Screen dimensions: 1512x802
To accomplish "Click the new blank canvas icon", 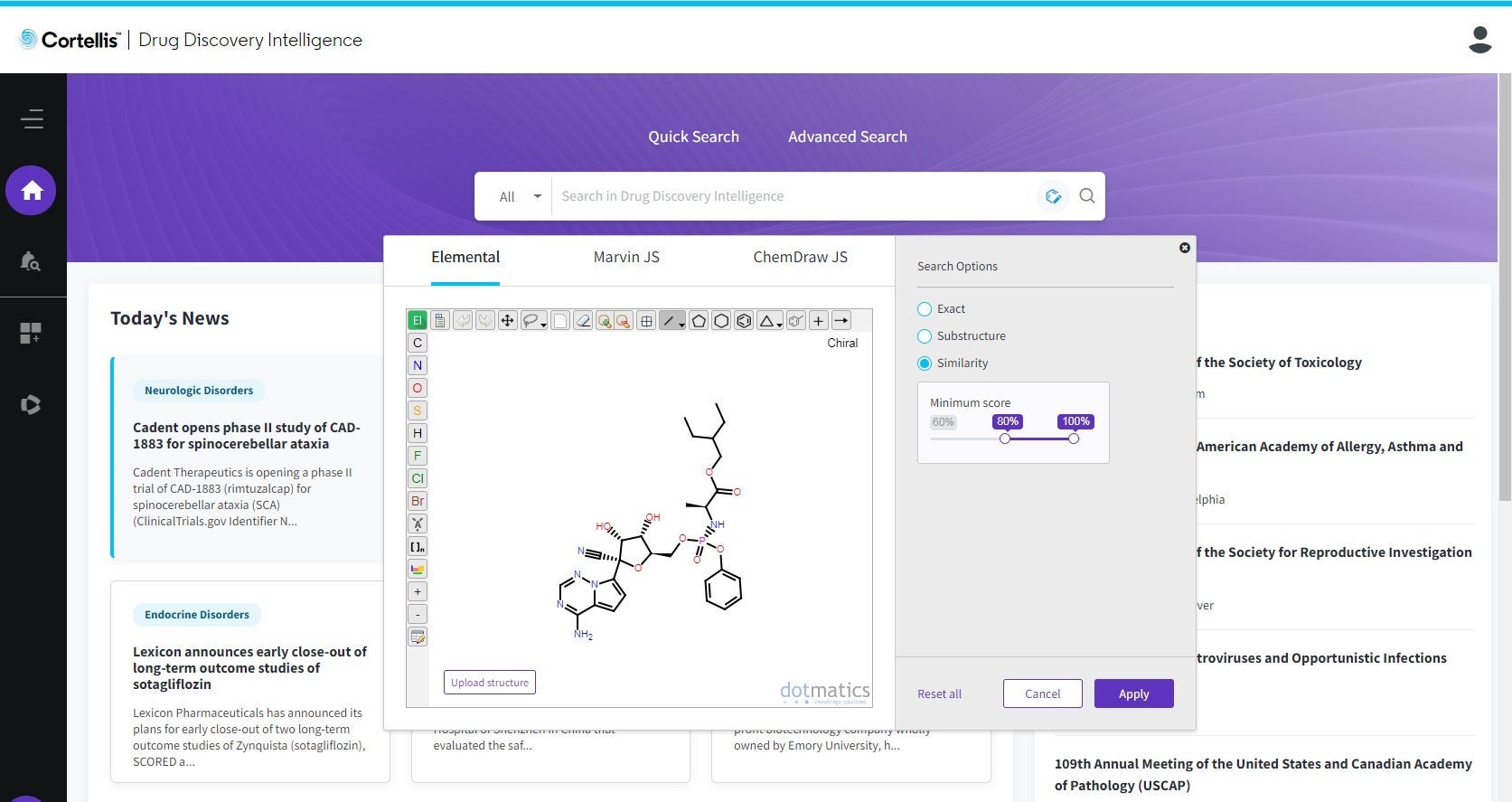I will 560,320.
